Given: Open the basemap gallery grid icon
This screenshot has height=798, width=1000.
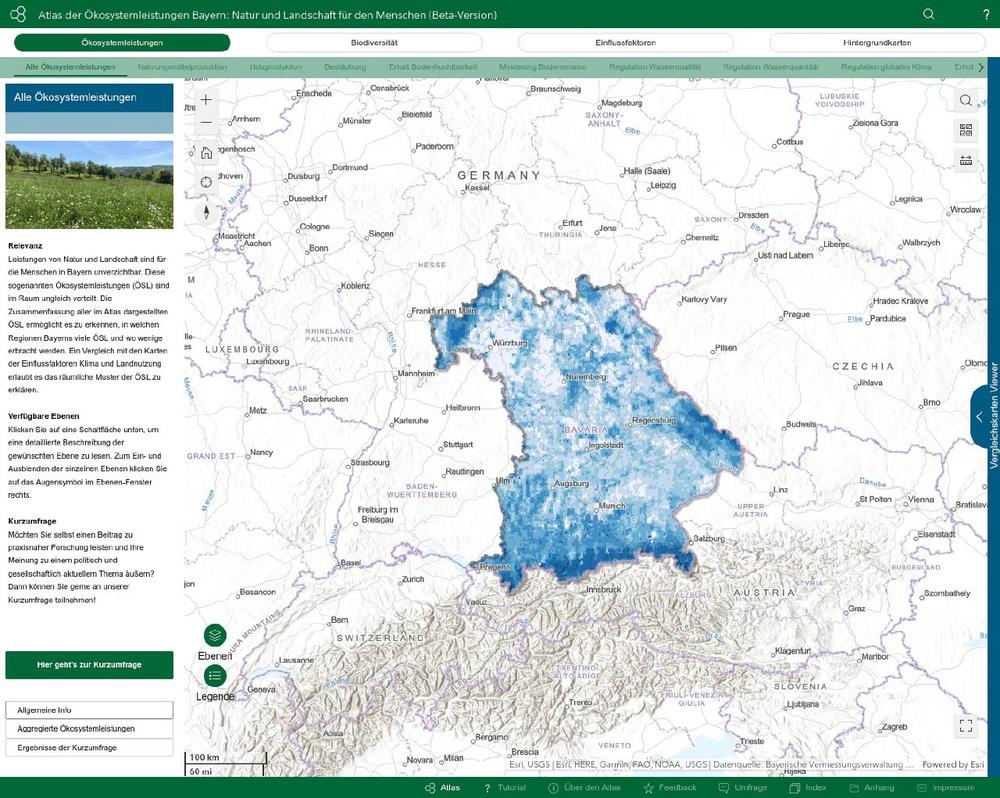Looking at the screenshot, I should pos(965,130).
